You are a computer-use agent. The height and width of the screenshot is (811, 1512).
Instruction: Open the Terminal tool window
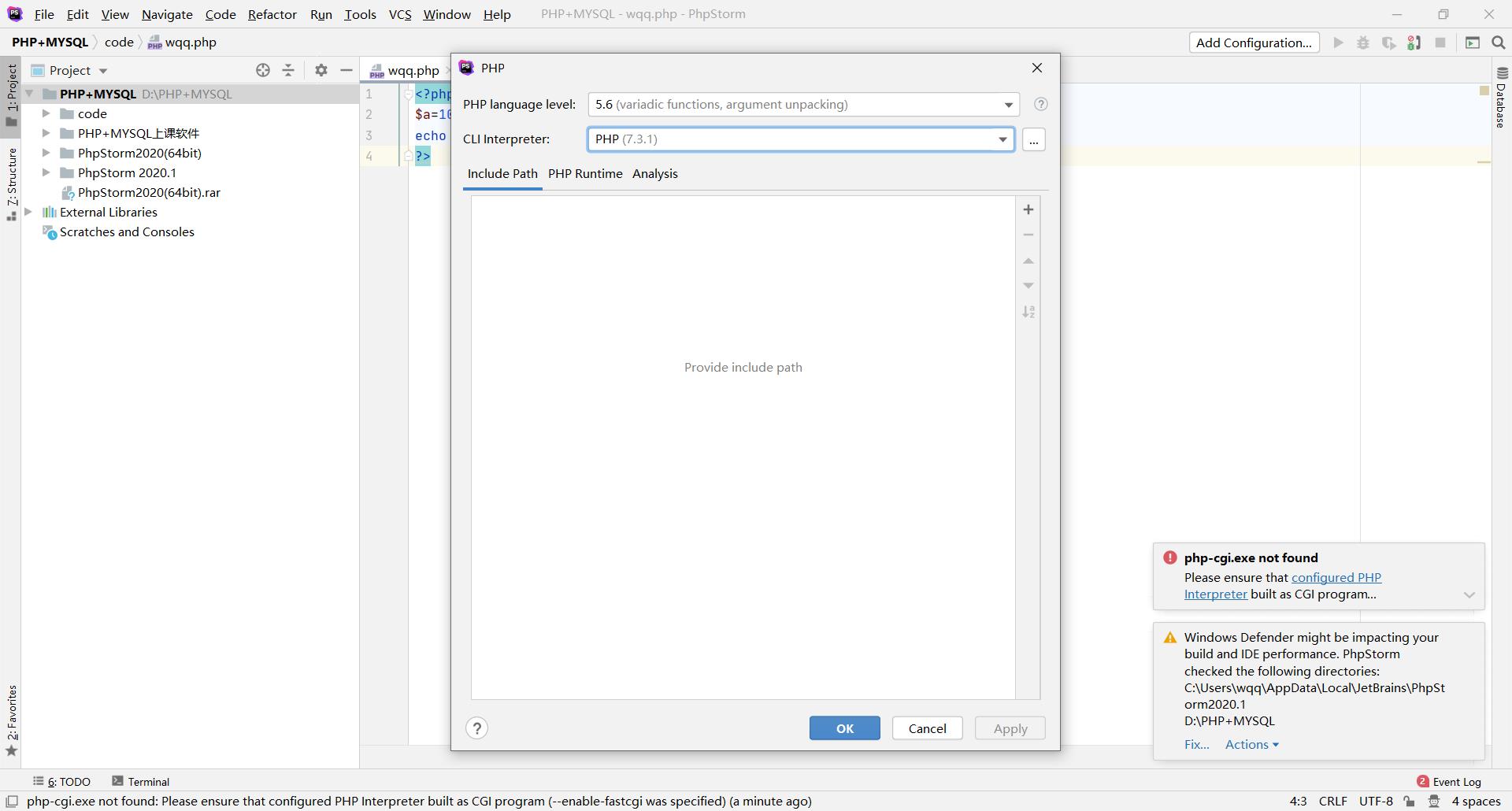140,781
